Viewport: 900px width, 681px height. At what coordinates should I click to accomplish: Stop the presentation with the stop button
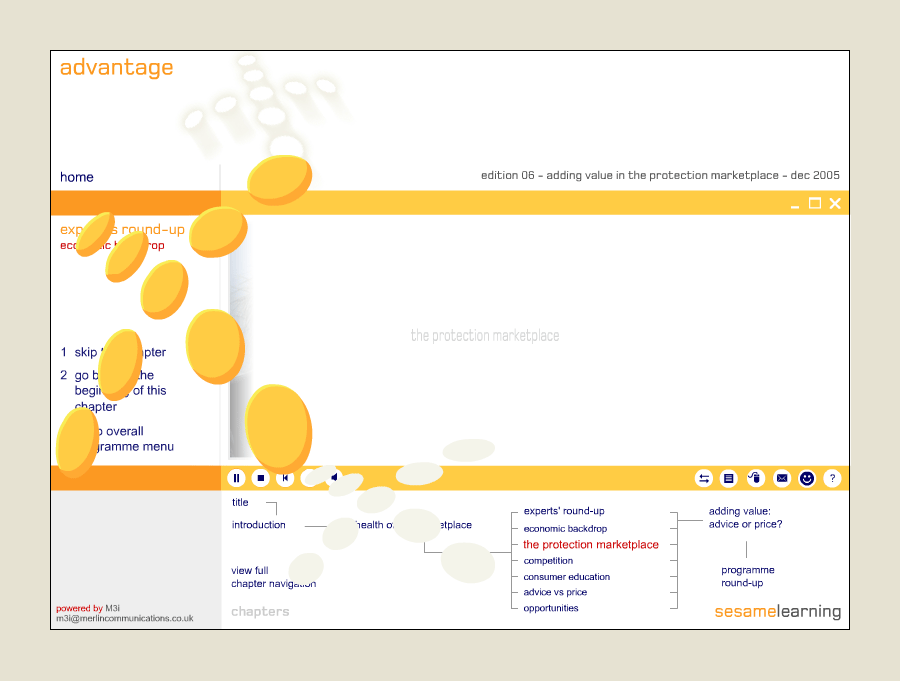pos(261,478)
